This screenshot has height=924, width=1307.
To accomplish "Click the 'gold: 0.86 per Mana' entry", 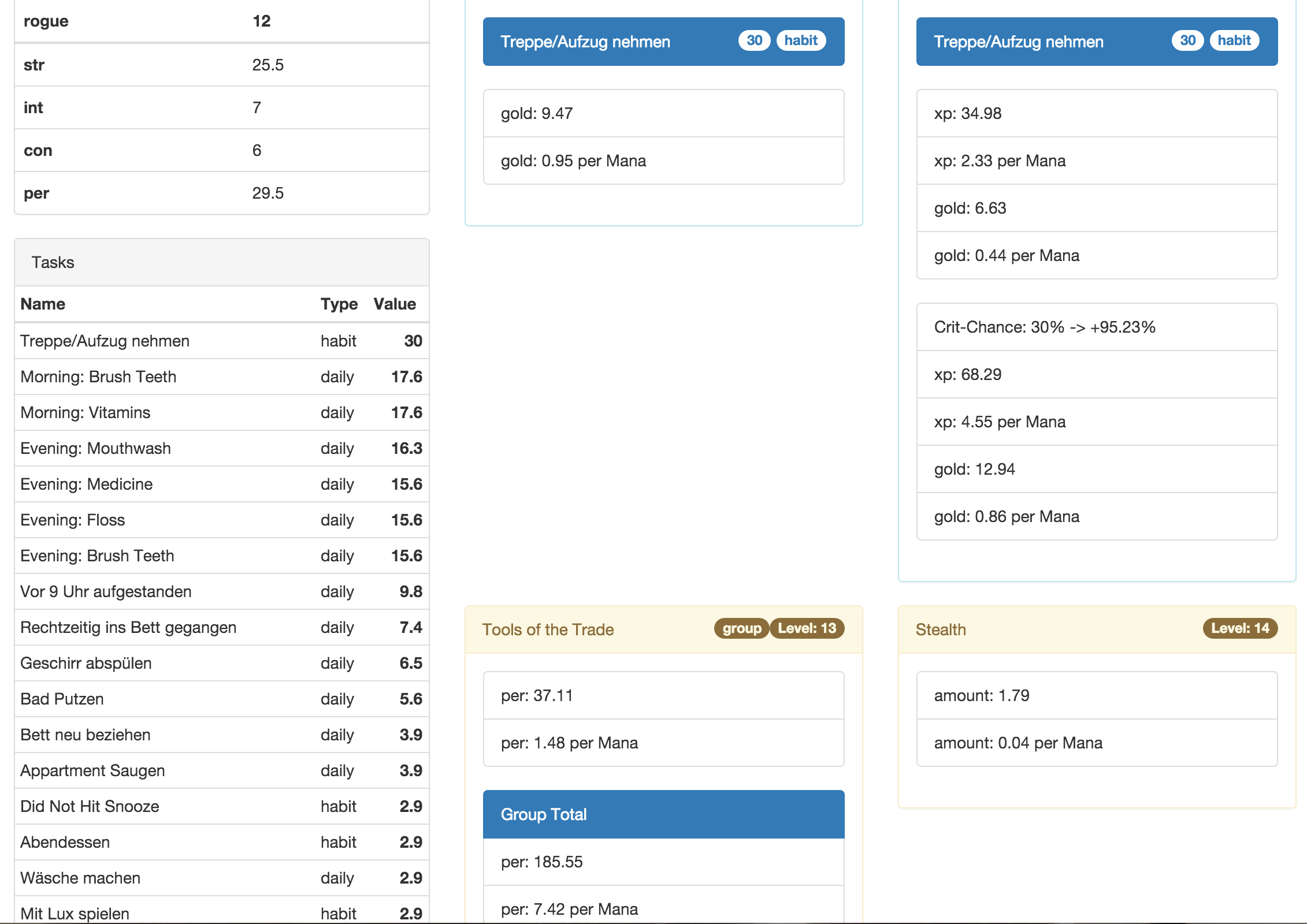I will click(1097, 516).
